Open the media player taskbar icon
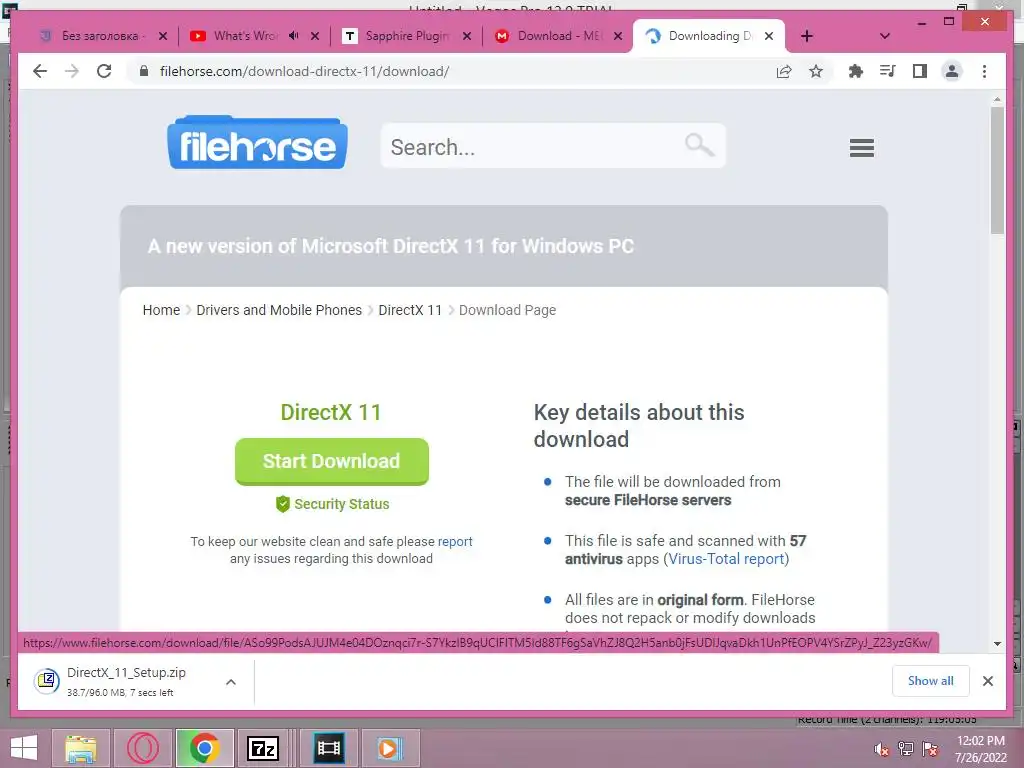Screen dimensions: 1024x768 pyautogui.click(x=389, y=748)
